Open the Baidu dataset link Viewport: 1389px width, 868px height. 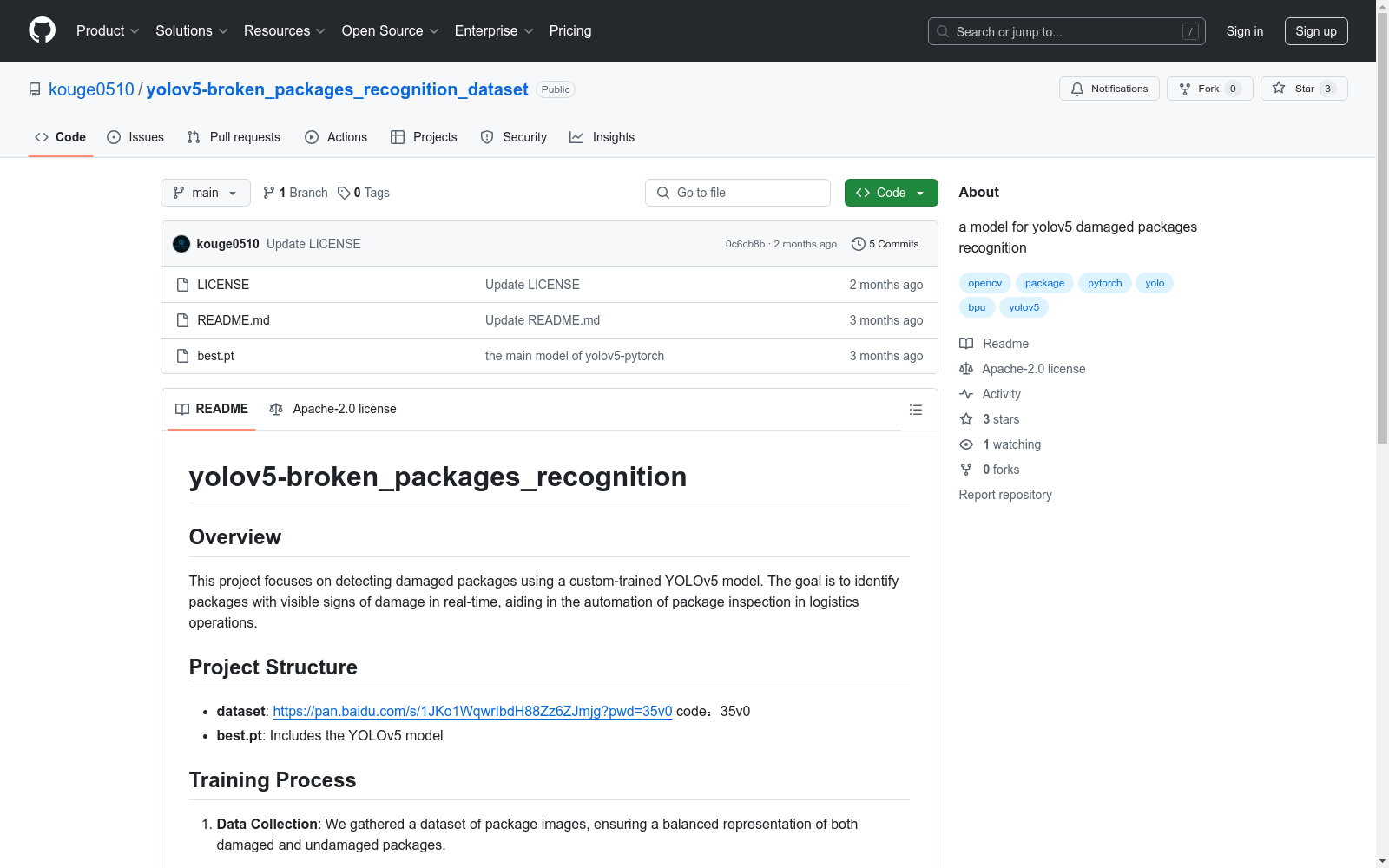click(472, 711)
